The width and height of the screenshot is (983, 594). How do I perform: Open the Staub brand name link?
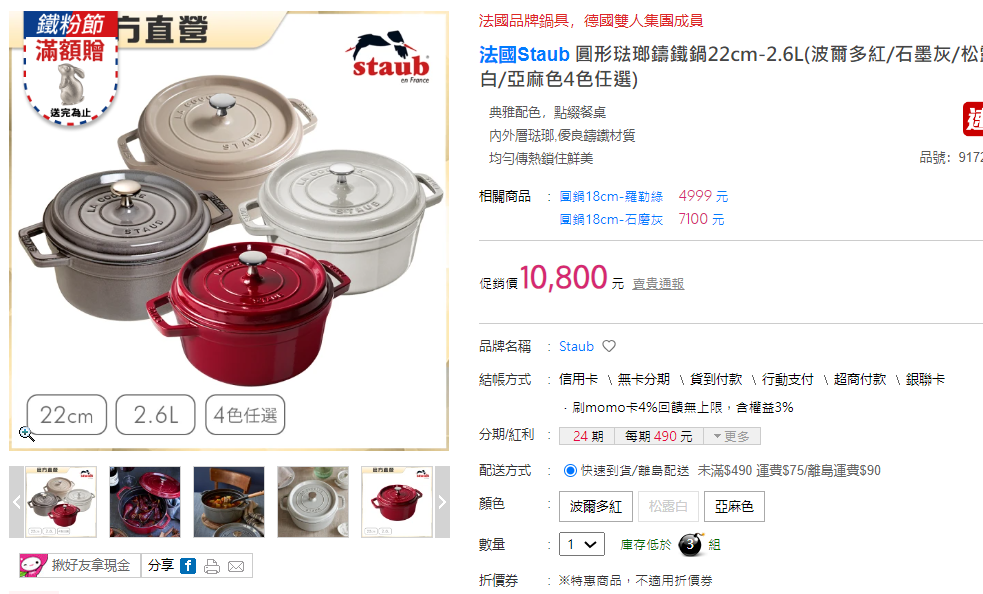(x=576, y=346)
